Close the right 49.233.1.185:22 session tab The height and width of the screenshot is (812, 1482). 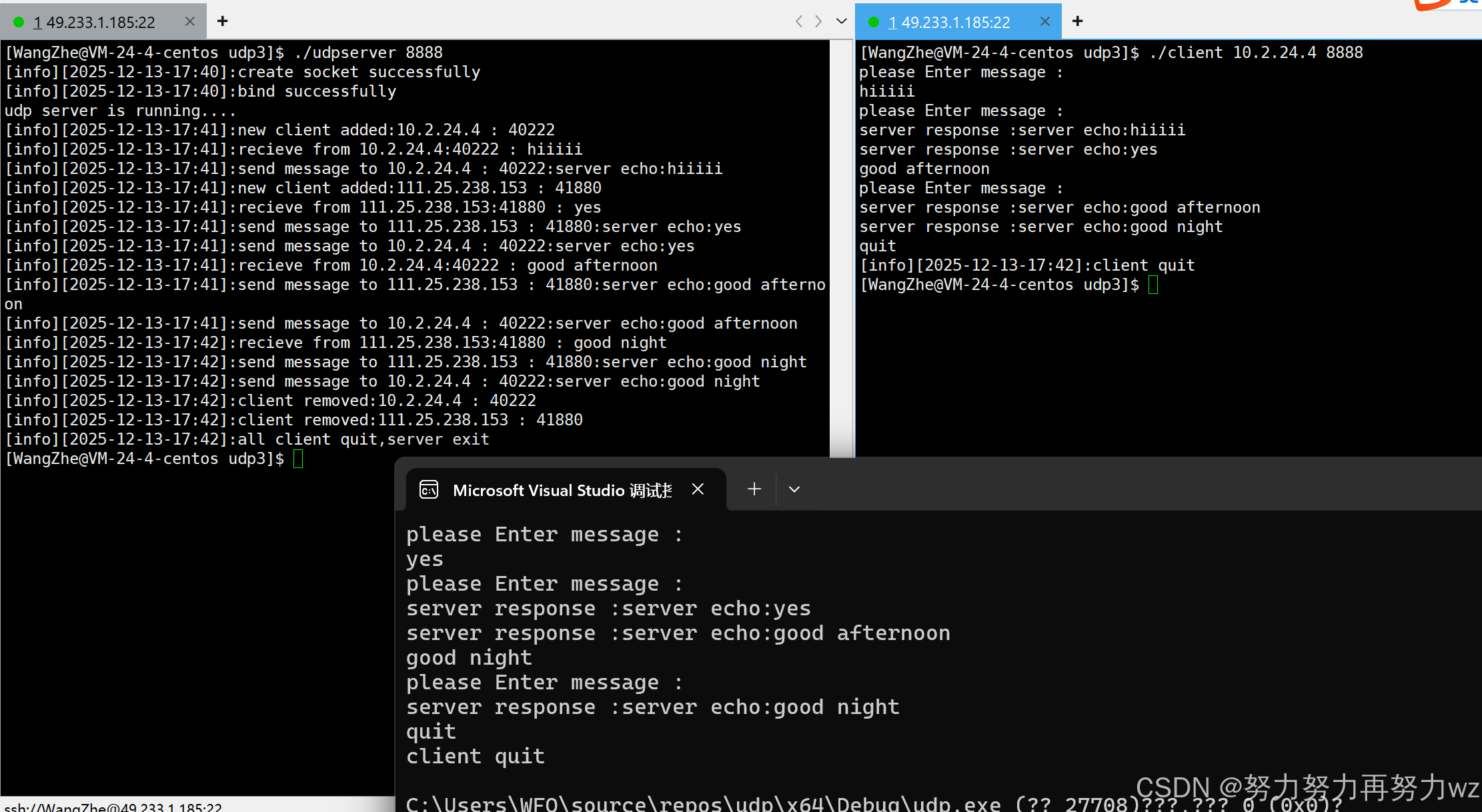1045,21
